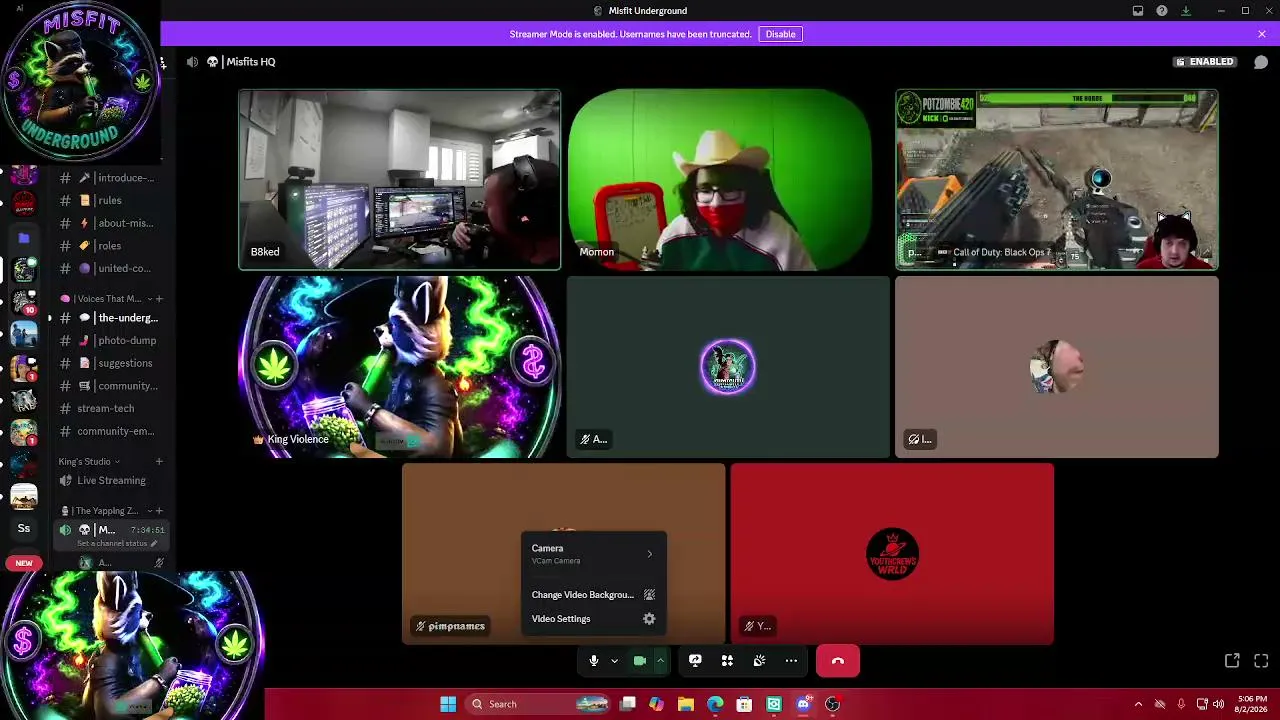Click the green download update icon

click(x=1186, y=11)
